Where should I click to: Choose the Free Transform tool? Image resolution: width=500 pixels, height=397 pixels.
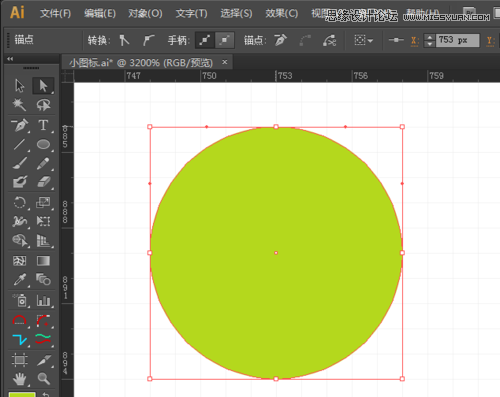[x=43, y=221]
